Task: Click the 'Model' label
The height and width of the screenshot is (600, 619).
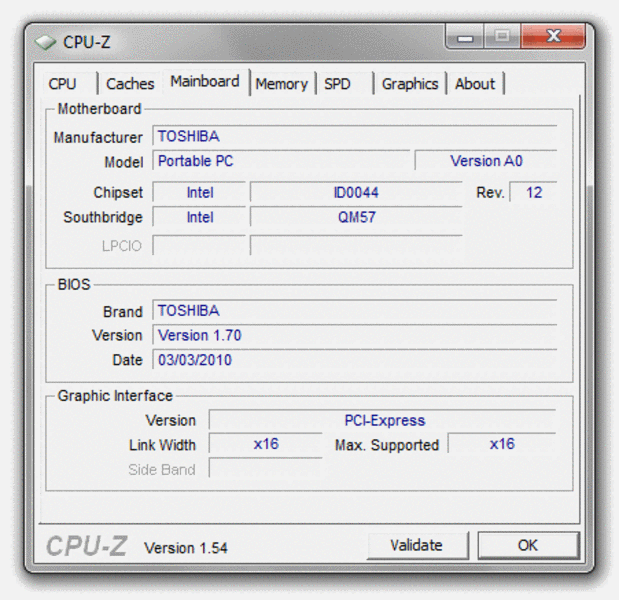Action: 124,162
